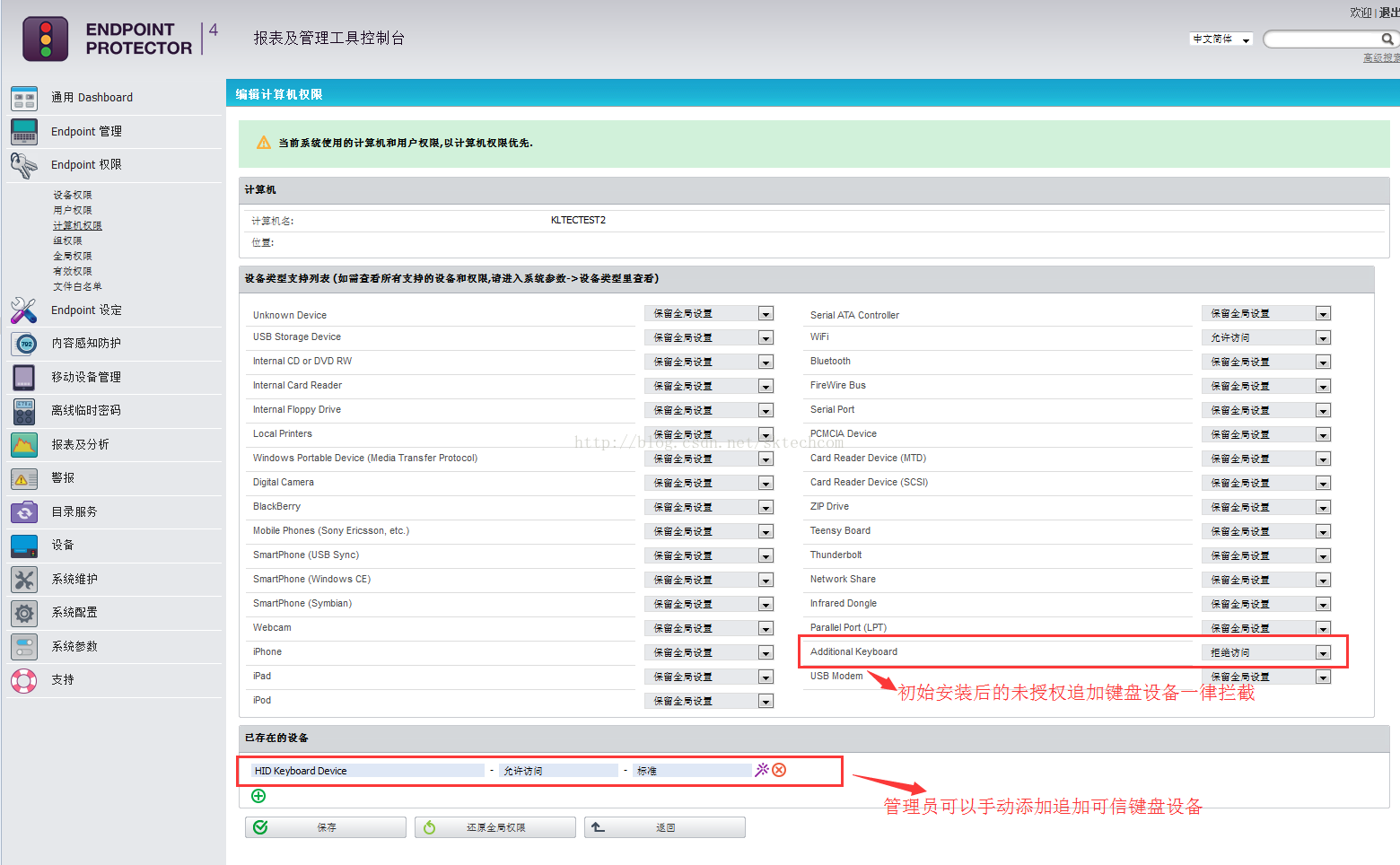1400x865 pixels.
Task: Open the Endpoint 设定 tools icon
Action: 24,310
